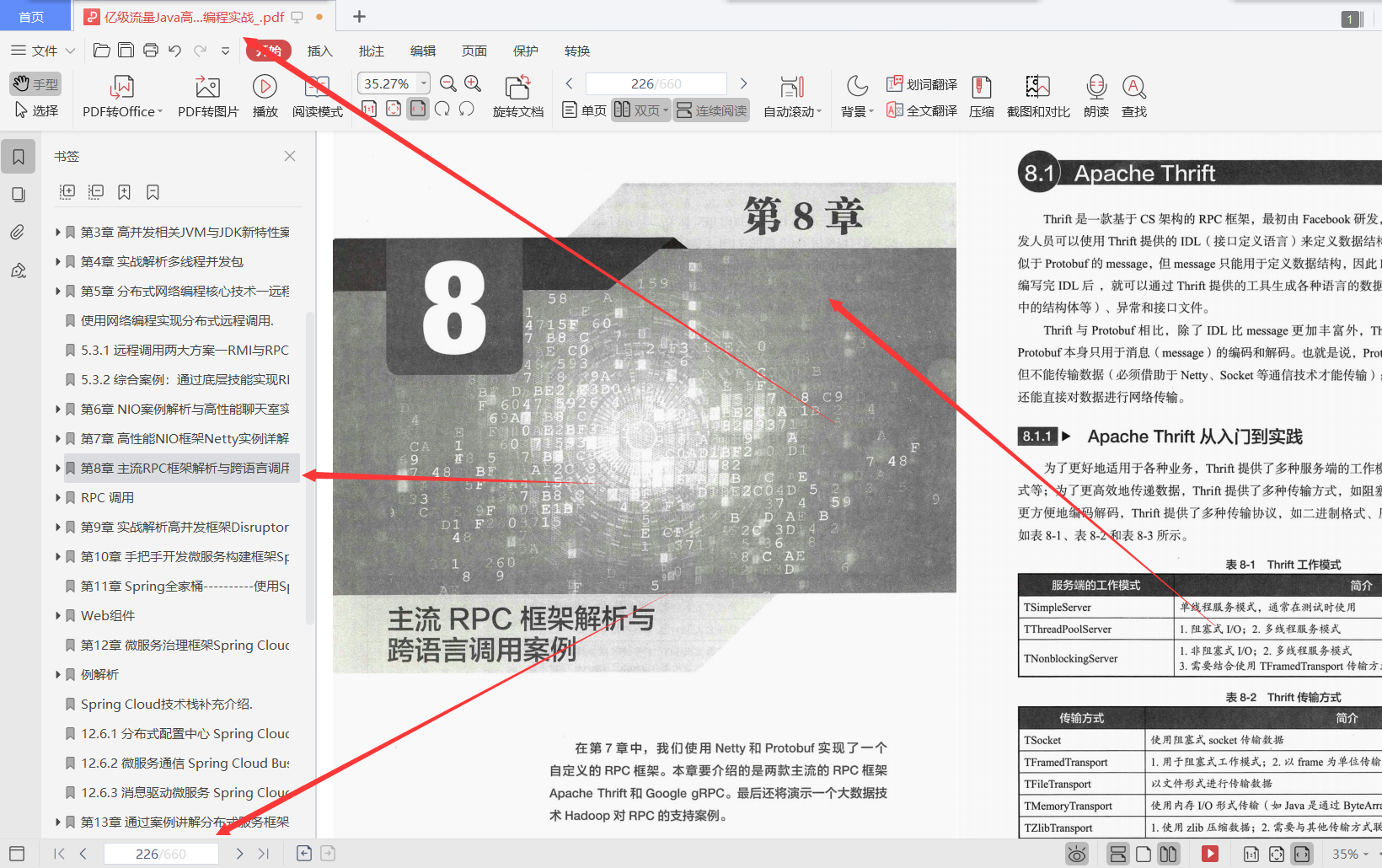Open the status bar 35% zoom dropdown
1382x868 pixels.
click(1350, 854)
